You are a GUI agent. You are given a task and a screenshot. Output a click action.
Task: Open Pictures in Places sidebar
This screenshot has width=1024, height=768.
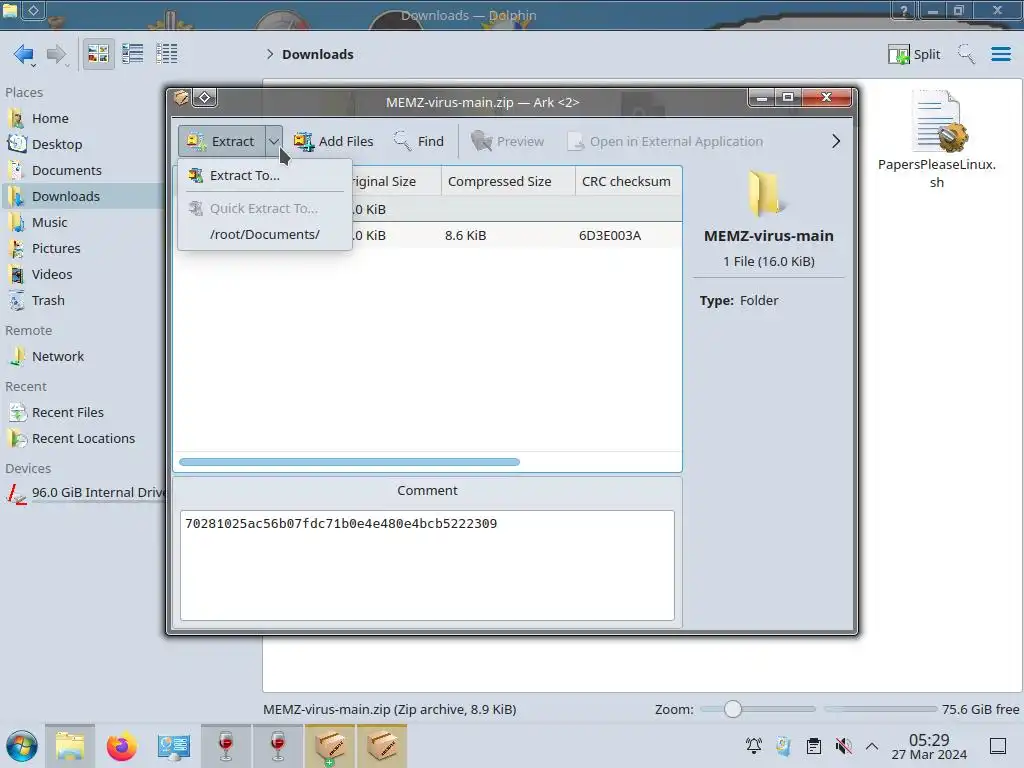[x=56, y=249]
